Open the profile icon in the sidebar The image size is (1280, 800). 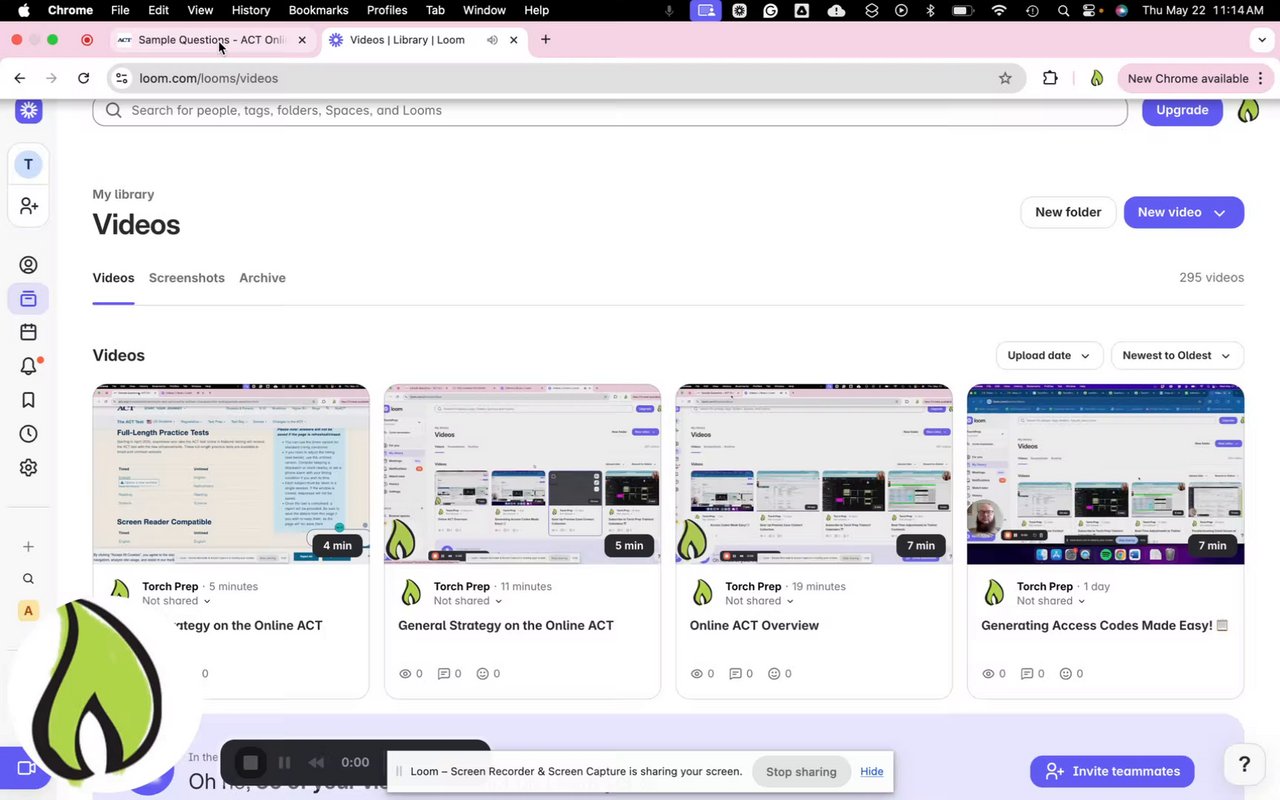click(28, 265)
